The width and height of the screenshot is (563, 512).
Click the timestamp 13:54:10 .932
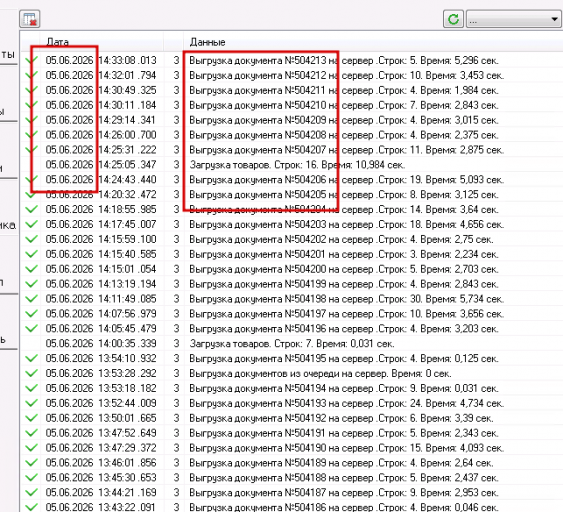127,358
